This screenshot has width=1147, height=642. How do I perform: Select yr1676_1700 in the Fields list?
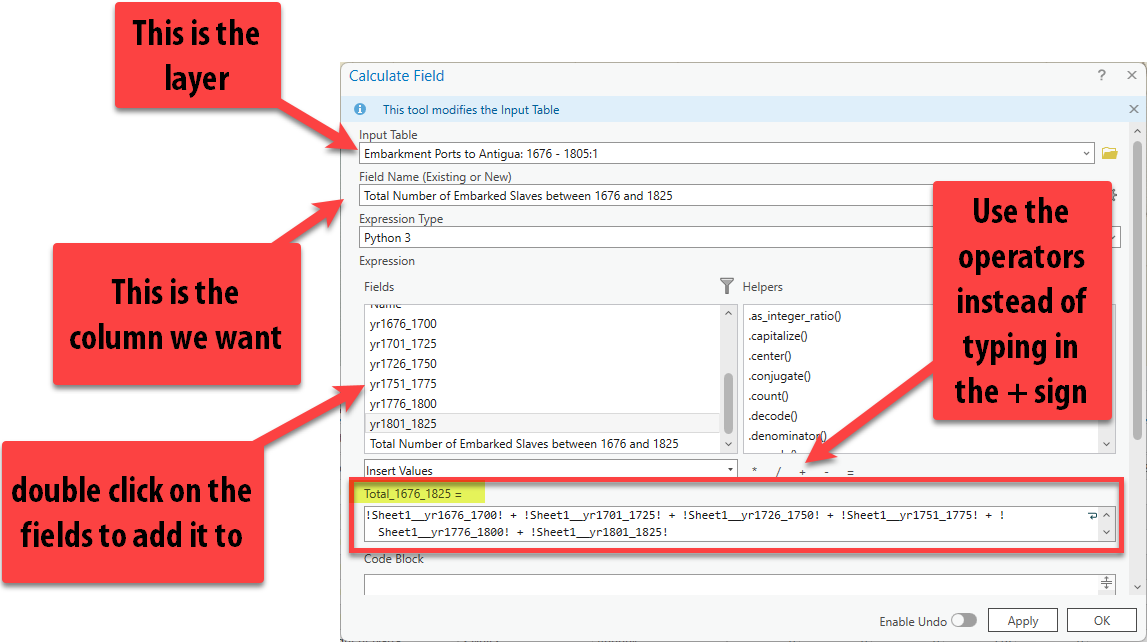(x=403, y=324)
